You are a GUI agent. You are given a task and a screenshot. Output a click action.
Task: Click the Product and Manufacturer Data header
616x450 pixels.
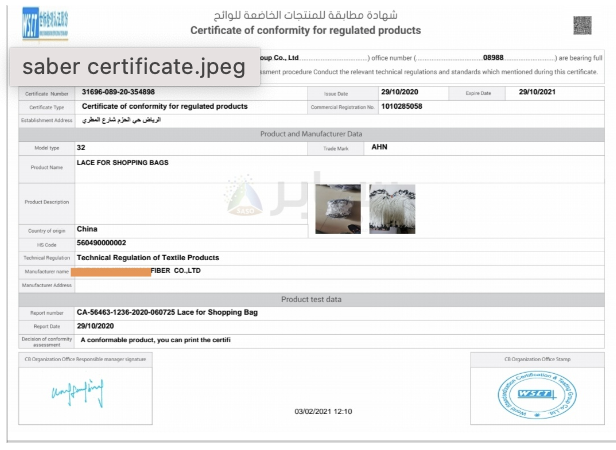coord(311,134)
